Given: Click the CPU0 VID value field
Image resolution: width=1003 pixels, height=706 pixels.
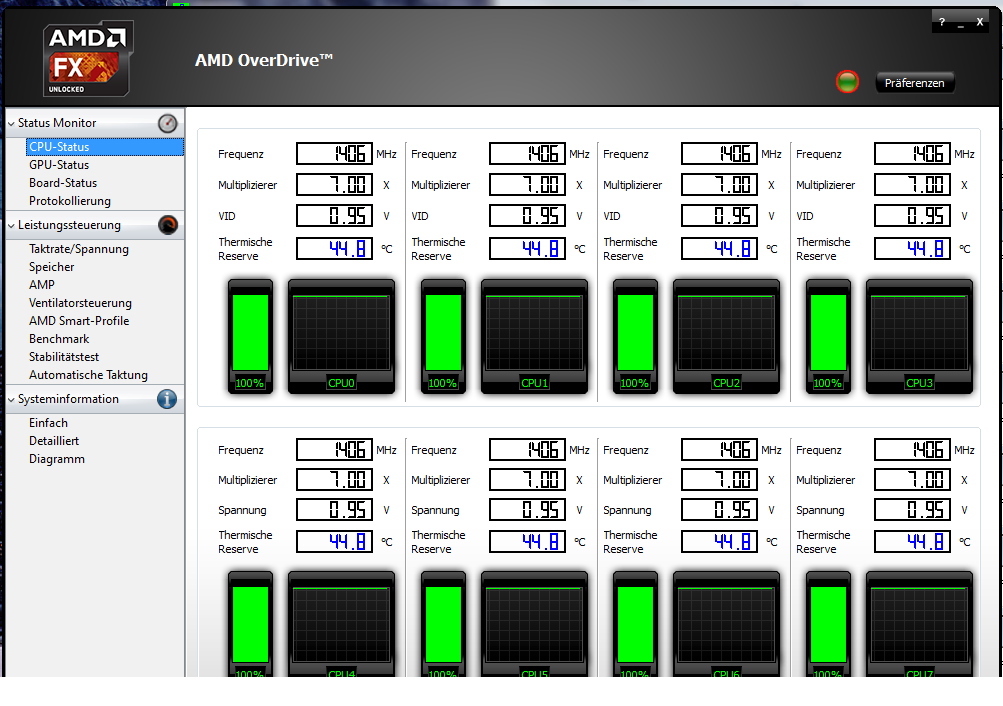Looking at the screenshot, I should point(335,216).
